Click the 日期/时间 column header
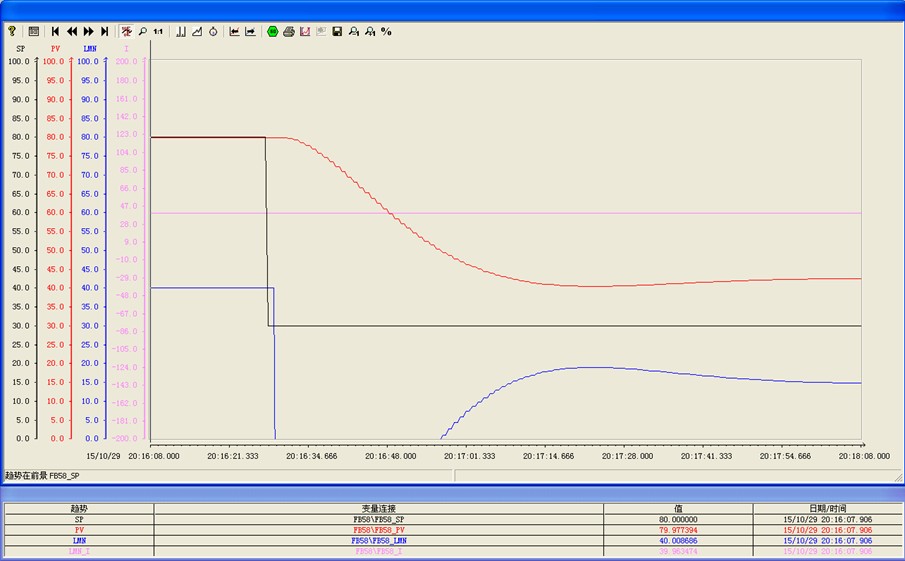This screenshot has width=905, height=561. [827, 508]
